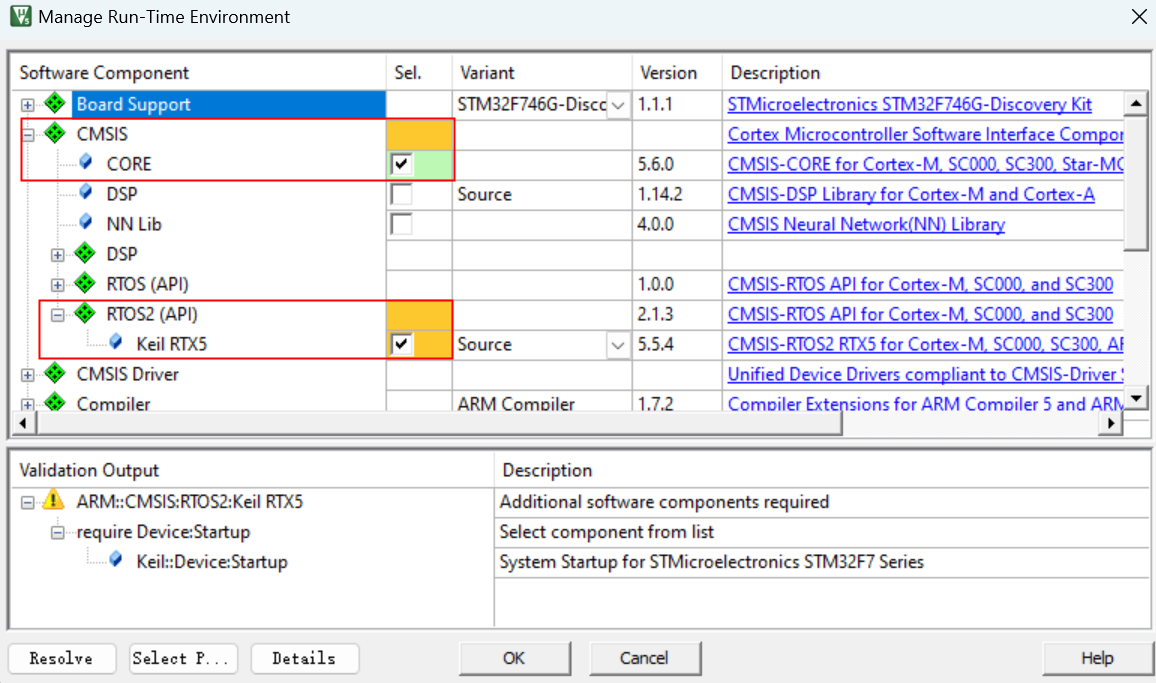Click the blue gem icon next to CORE

point(86,164)
